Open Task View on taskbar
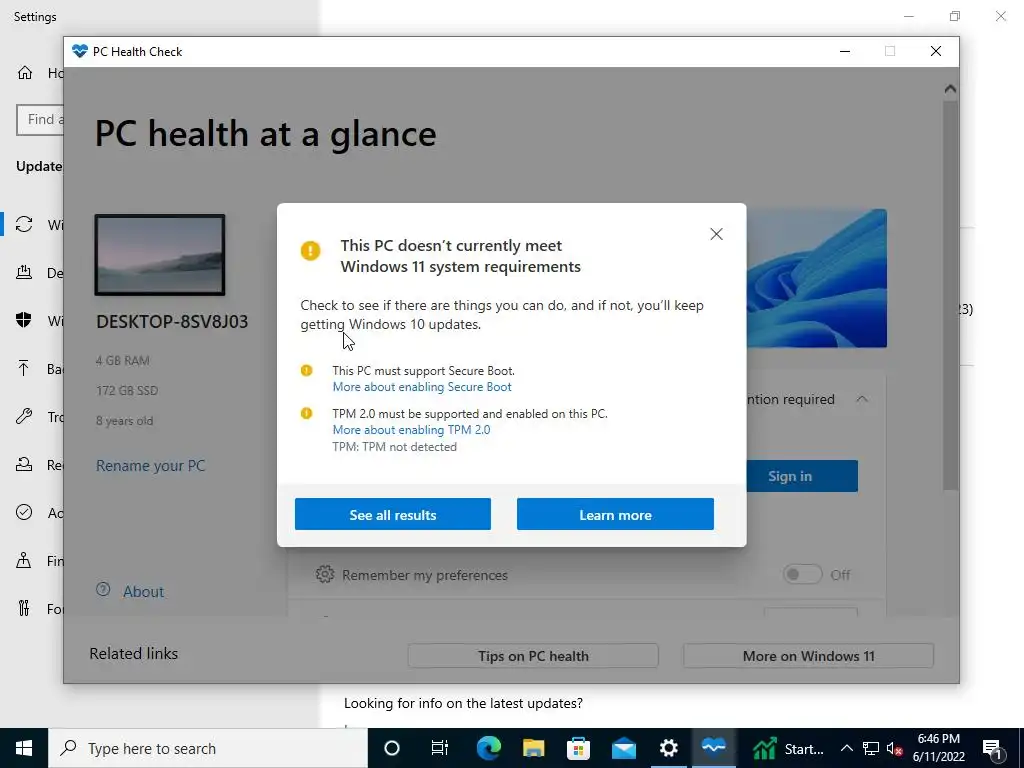Screen dimensions: 1024x768 (440, 748)
